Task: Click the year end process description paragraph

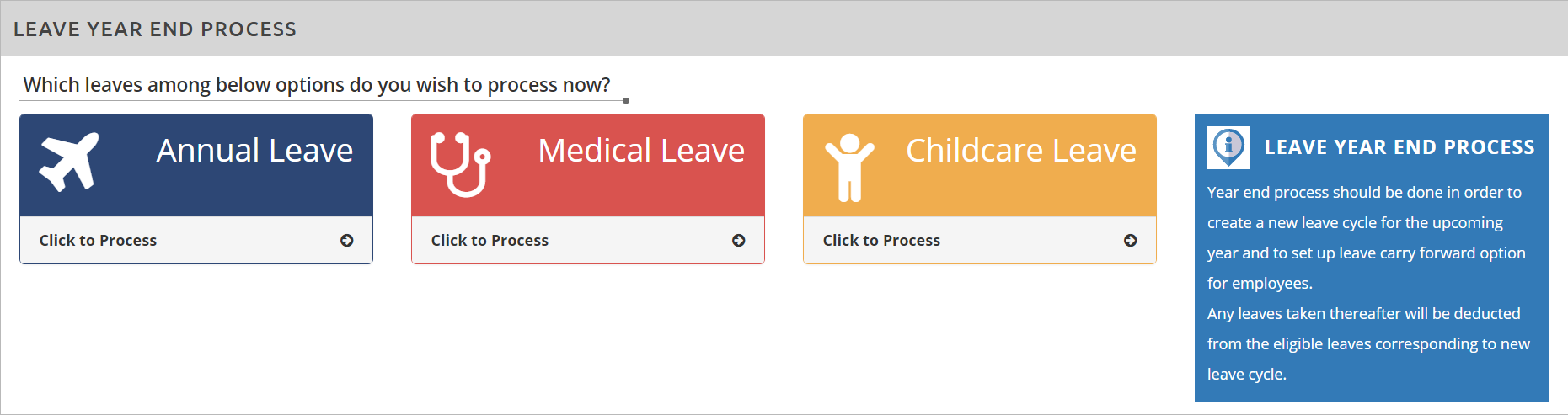Action: click(1367, 238)
